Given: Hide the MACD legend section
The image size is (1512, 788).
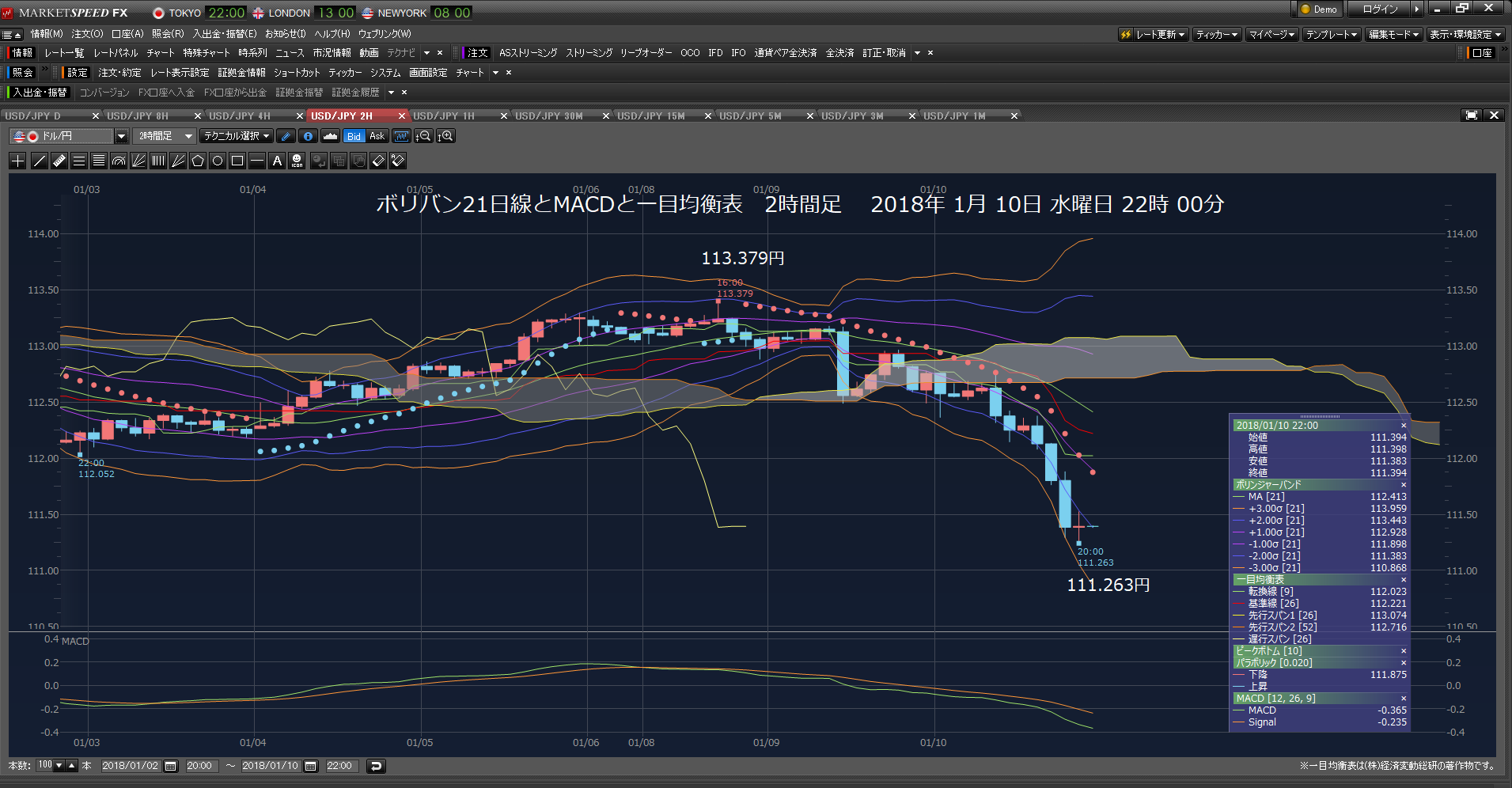Looking at the screenshot, I should point(1404,699).
